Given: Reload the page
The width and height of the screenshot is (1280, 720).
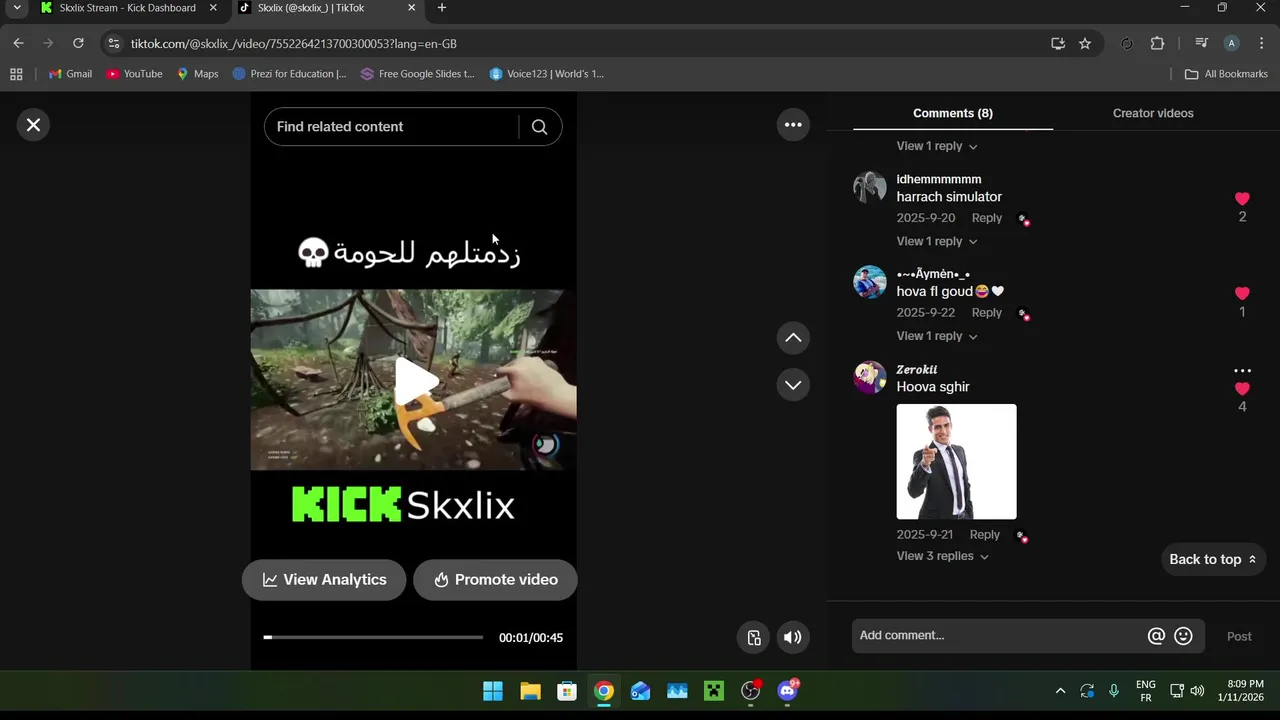Looking at the screenshot, I should tap(78, 44).
